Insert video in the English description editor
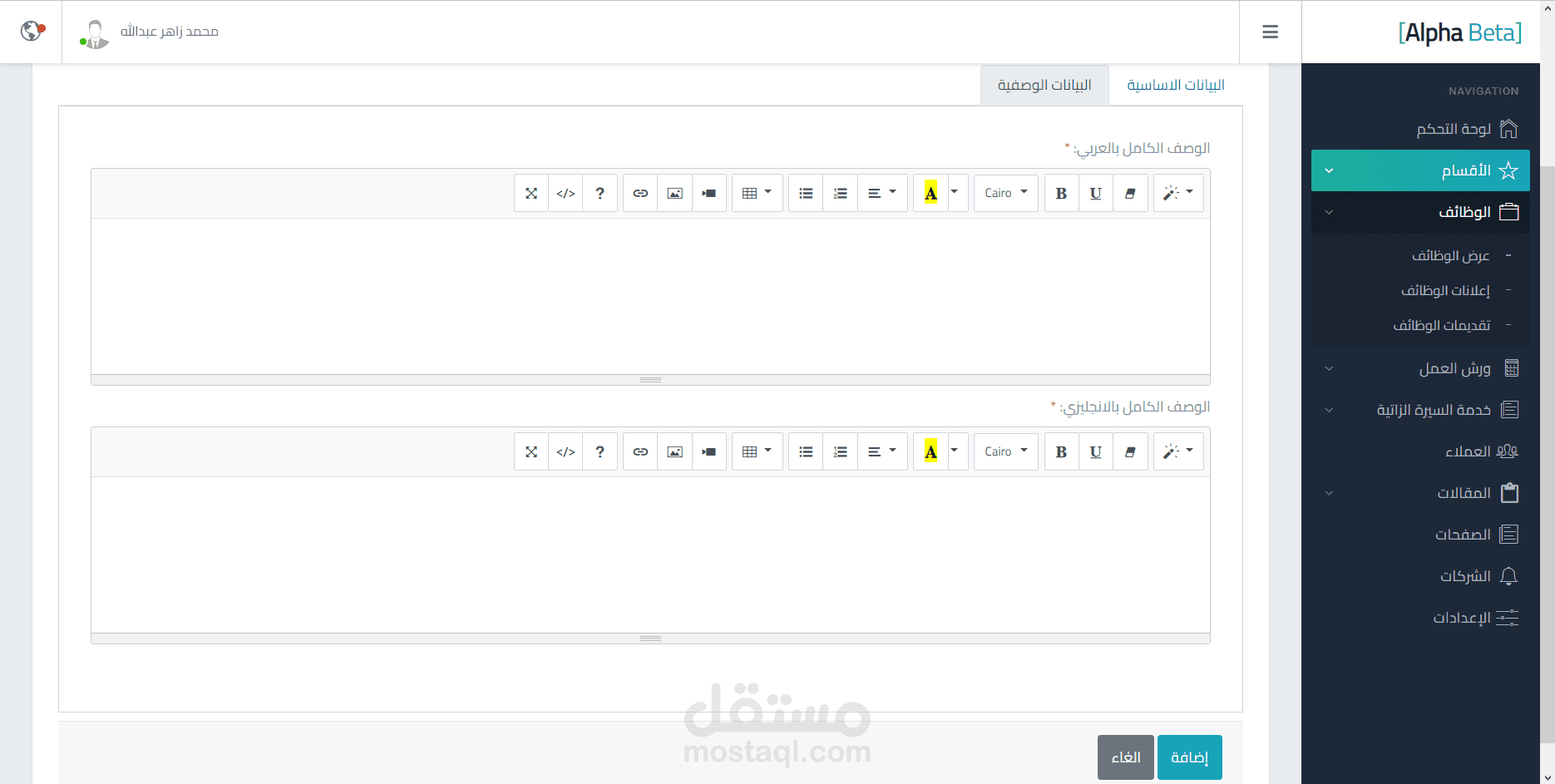Screen dimensions: 1555x784 [x=709, y=451]
